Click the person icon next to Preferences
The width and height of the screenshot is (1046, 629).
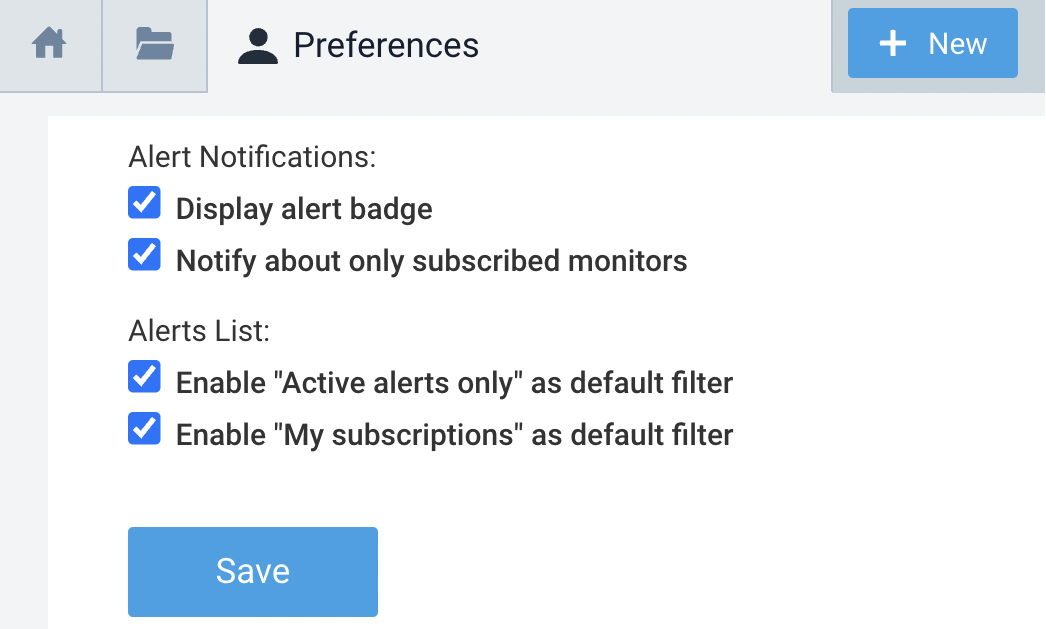(x=257, y=44)
